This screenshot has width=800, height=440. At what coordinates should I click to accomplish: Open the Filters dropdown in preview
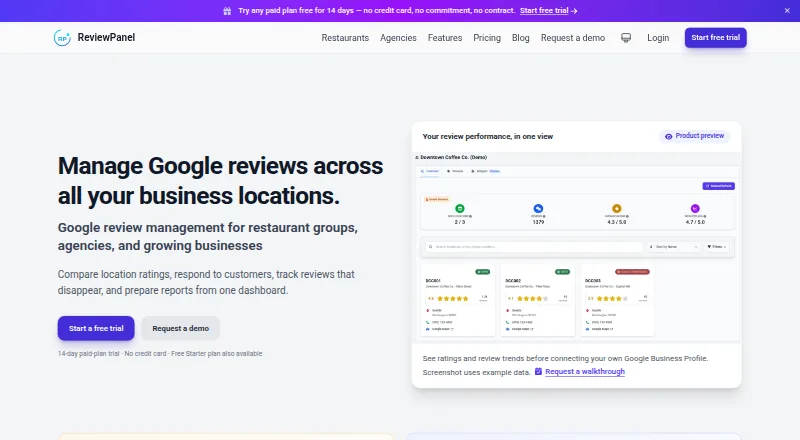point(717,247)
